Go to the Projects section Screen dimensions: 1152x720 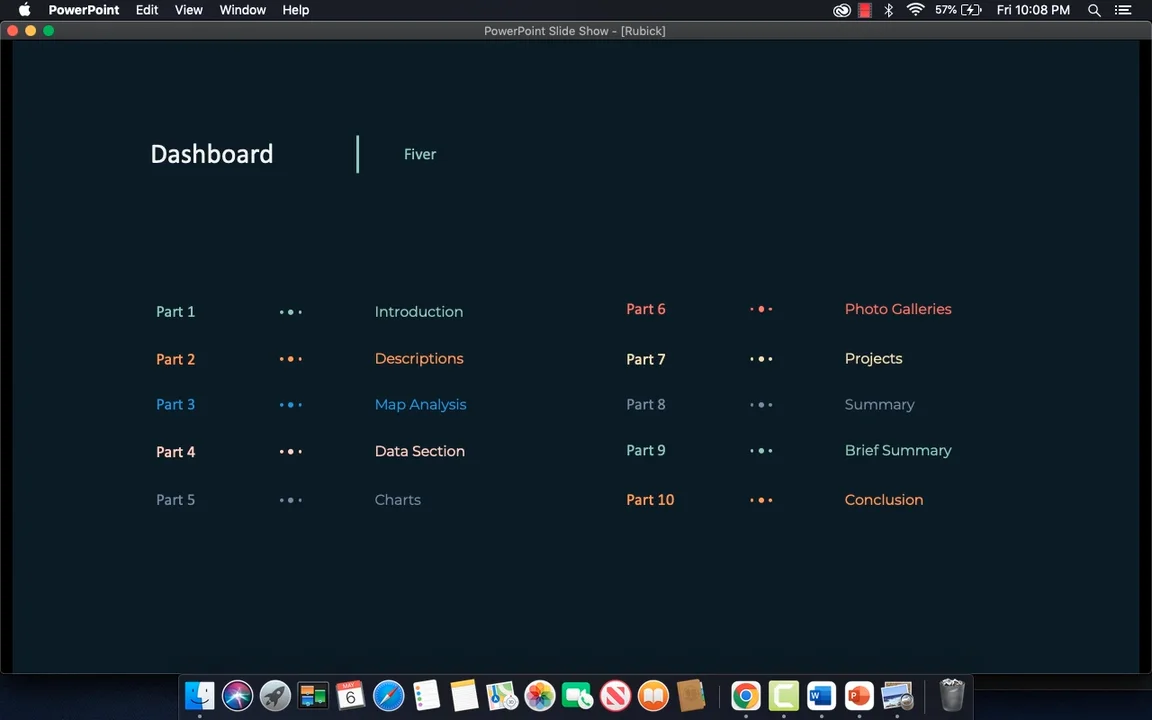pyautogui.click(x=874, y=359)
